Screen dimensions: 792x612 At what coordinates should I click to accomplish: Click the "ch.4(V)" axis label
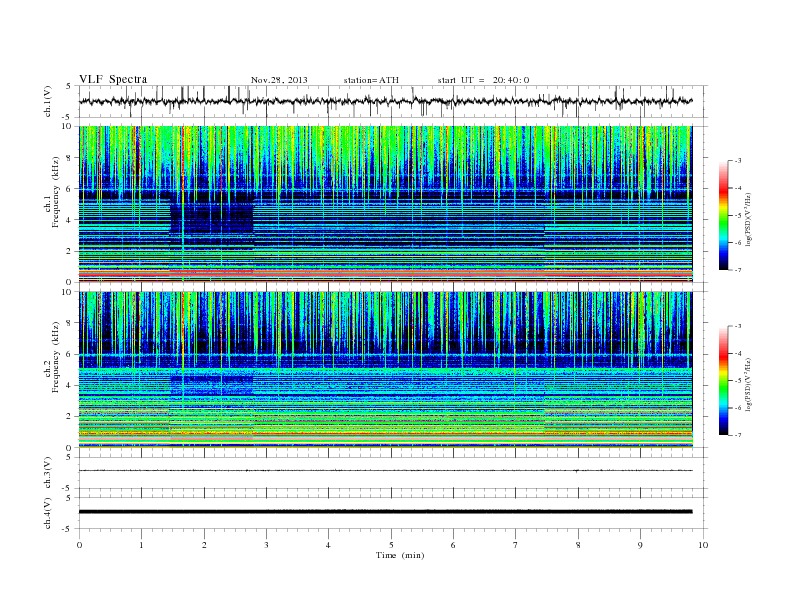(48, 513)
